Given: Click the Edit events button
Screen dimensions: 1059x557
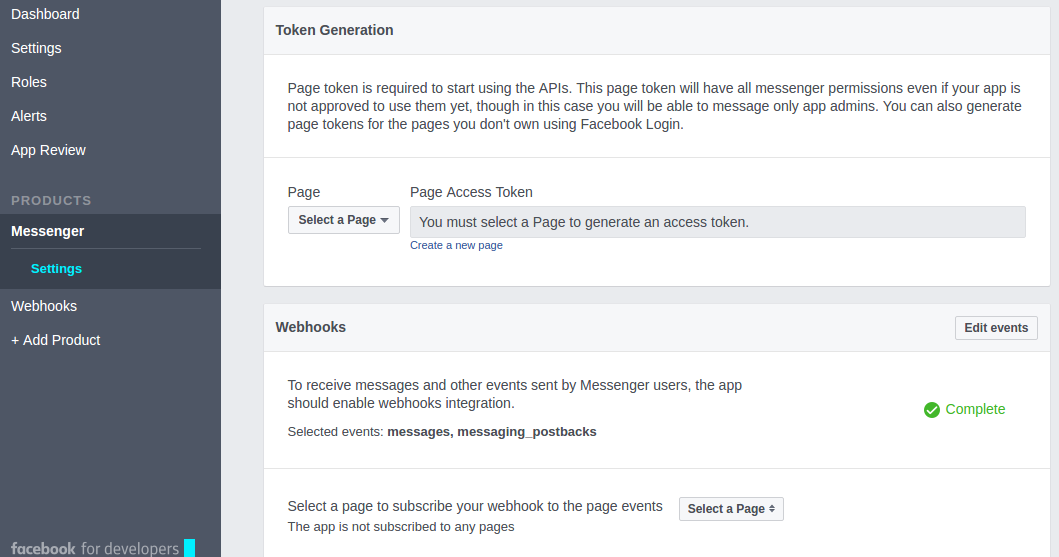Looking at the screenshot, I should [x=996, y=327].
